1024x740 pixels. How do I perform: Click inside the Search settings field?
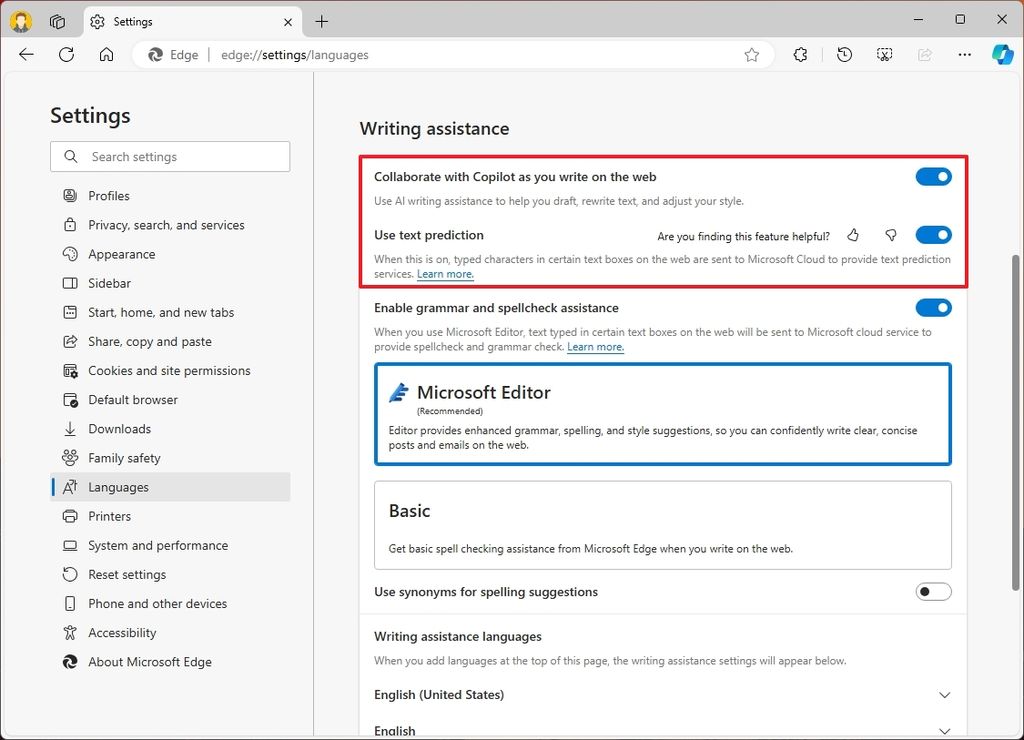[170, 157]
